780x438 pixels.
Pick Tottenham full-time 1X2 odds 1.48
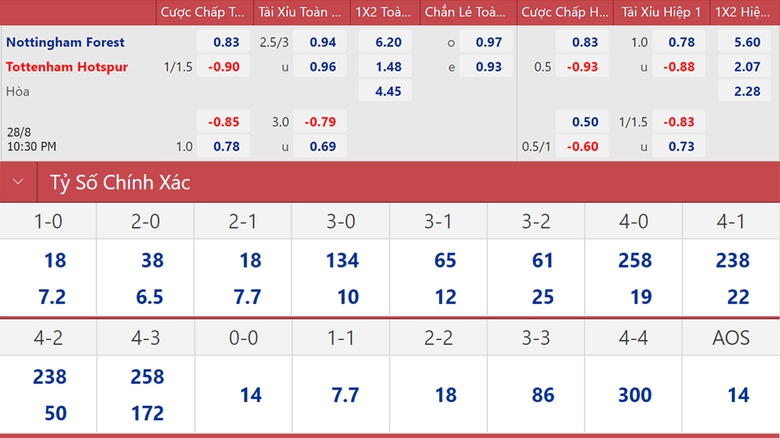(x=388, y=67)
